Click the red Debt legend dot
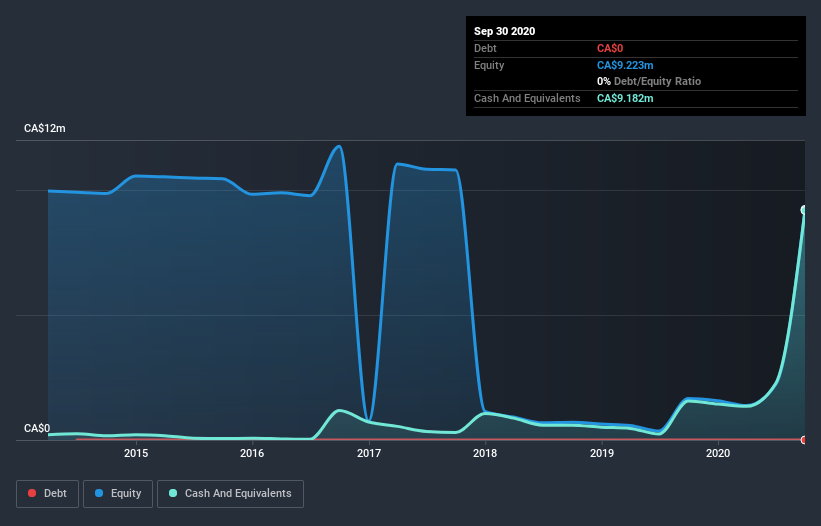The image size is (821, 526). 32,493
